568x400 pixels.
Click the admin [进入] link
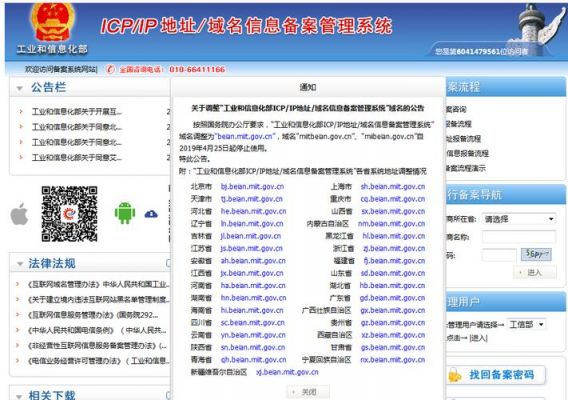click(479, 338)
